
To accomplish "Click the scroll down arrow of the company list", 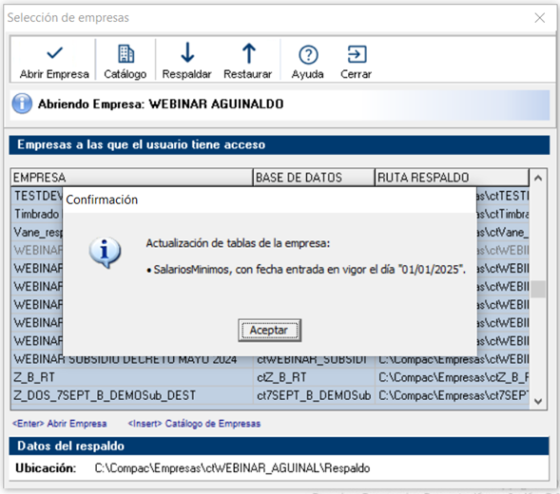I will 538,401.
